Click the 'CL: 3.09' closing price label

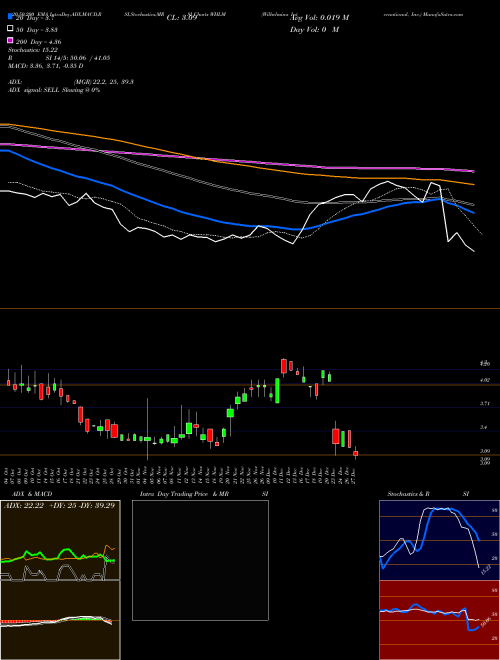[x=182, y=18]
